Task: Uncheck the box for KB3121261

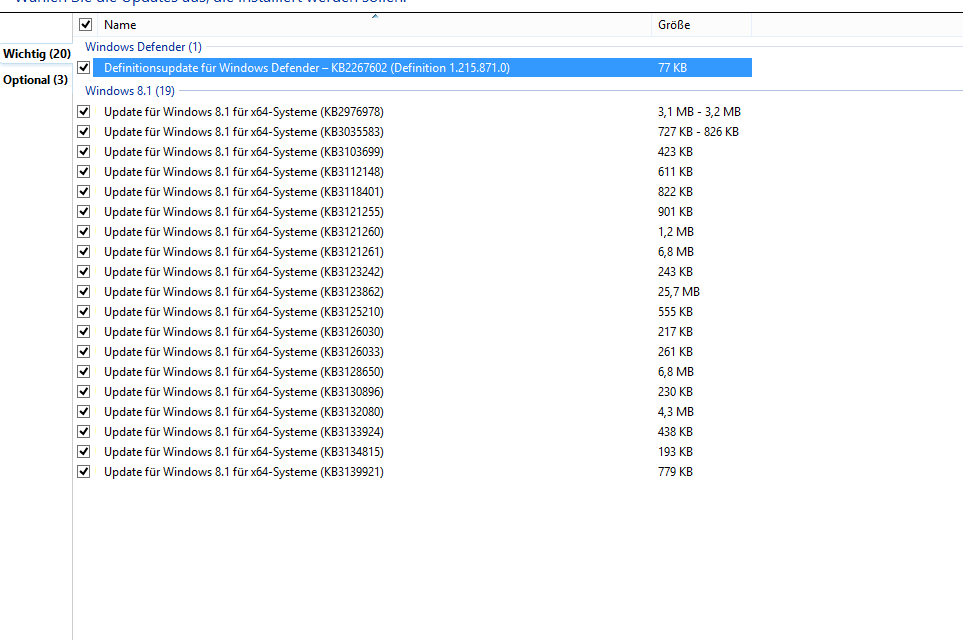Action: click(84, 251)
